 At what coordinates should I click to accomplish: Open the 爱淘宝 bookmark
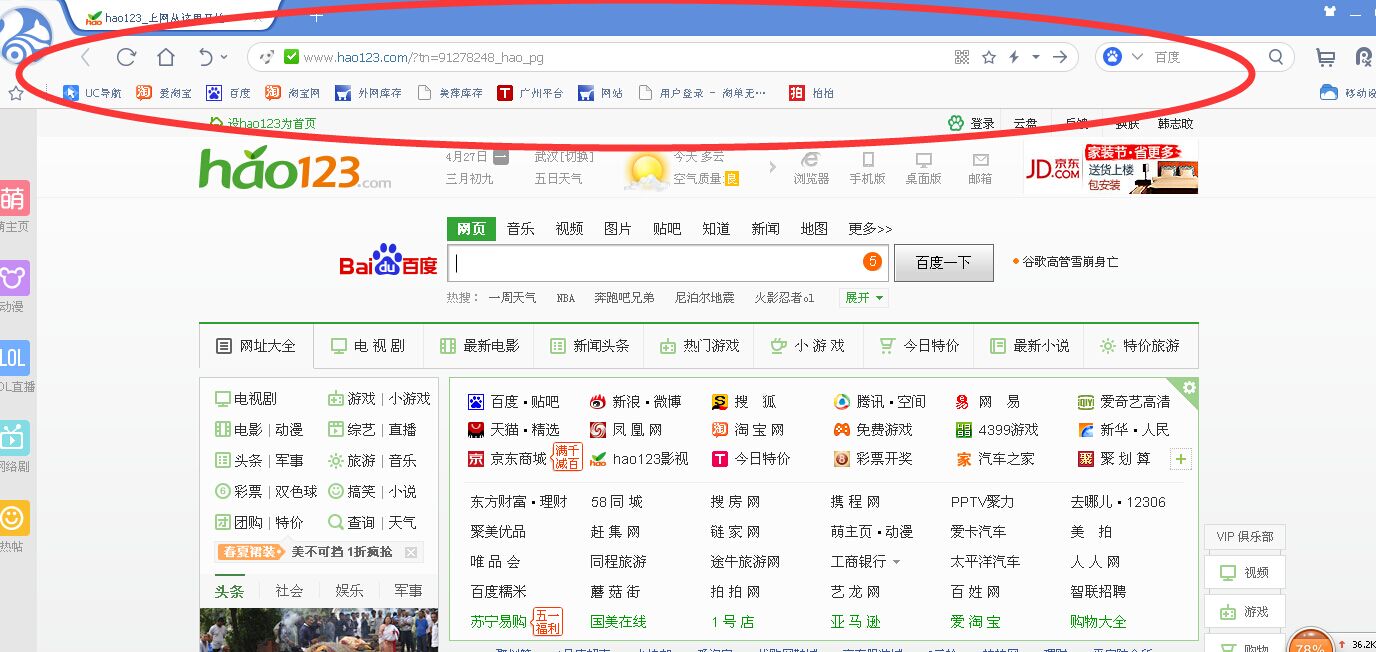(x=164, y=93)
